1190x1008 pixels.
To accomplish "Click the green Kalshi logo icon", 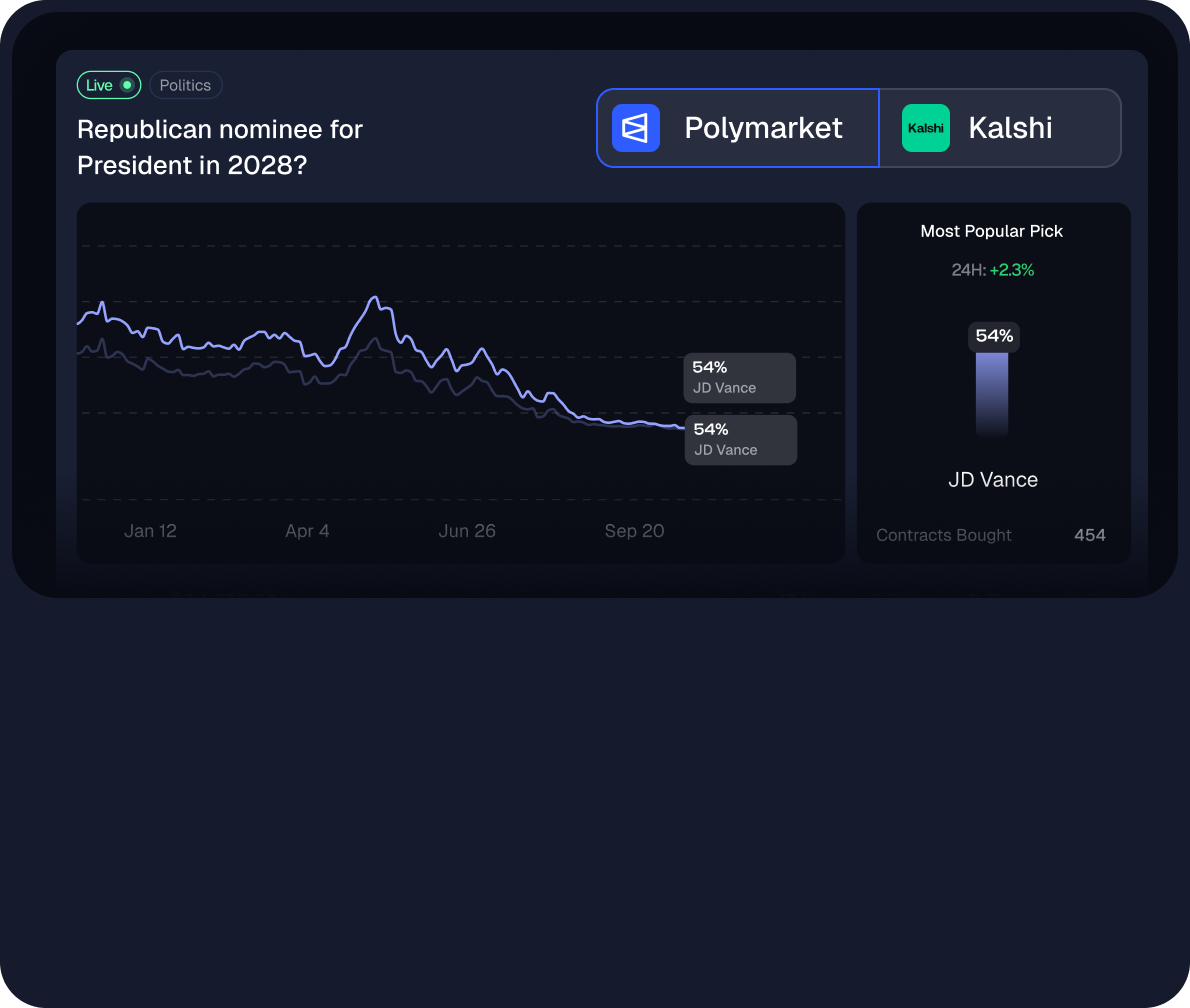I will tap(925, 128).
